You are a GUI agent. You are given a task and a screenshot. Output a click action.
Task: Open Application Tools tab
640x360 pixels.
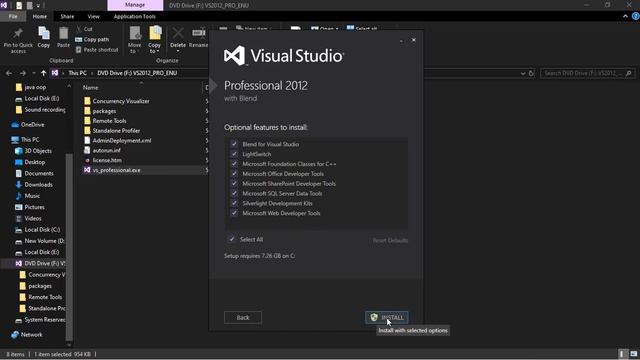(135, 16)
